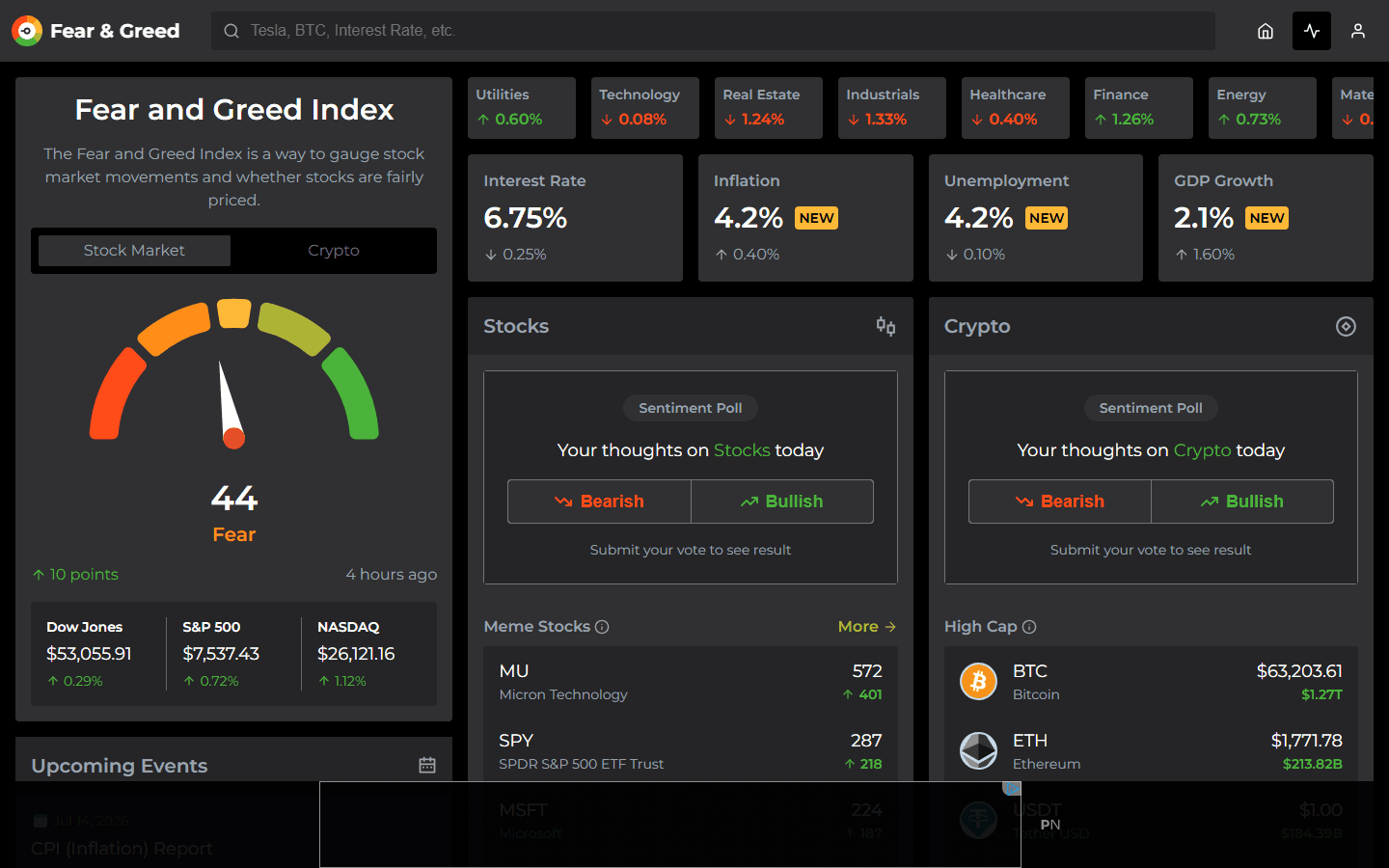Image resolution: width=1389 pixels, height=868 pixels.
Task: Open the MU Micron Technology row
Action: [691, 681]
